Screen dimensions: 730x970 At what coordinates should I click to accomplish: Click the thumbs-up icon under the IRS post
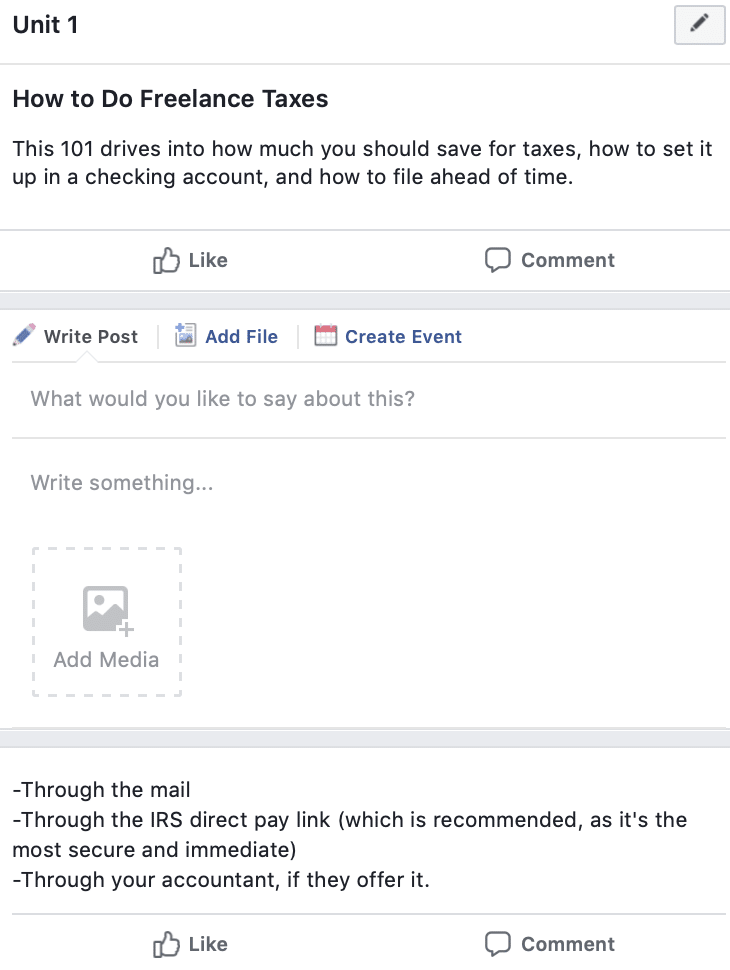(166, 945)
